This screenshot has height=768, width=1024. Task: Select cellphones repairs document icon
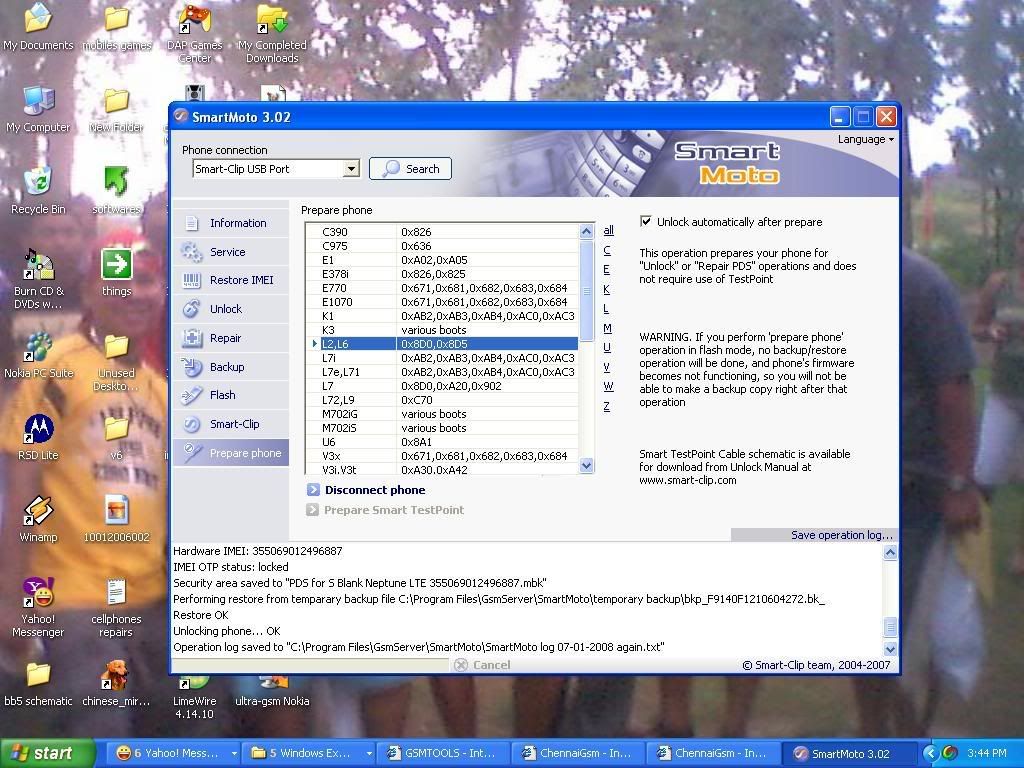point(116,608)
